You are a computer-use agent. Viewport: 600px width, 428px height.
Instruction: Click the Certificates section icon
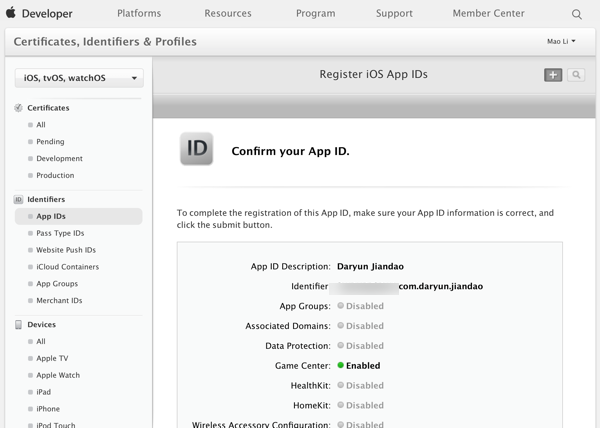point(19,107)
